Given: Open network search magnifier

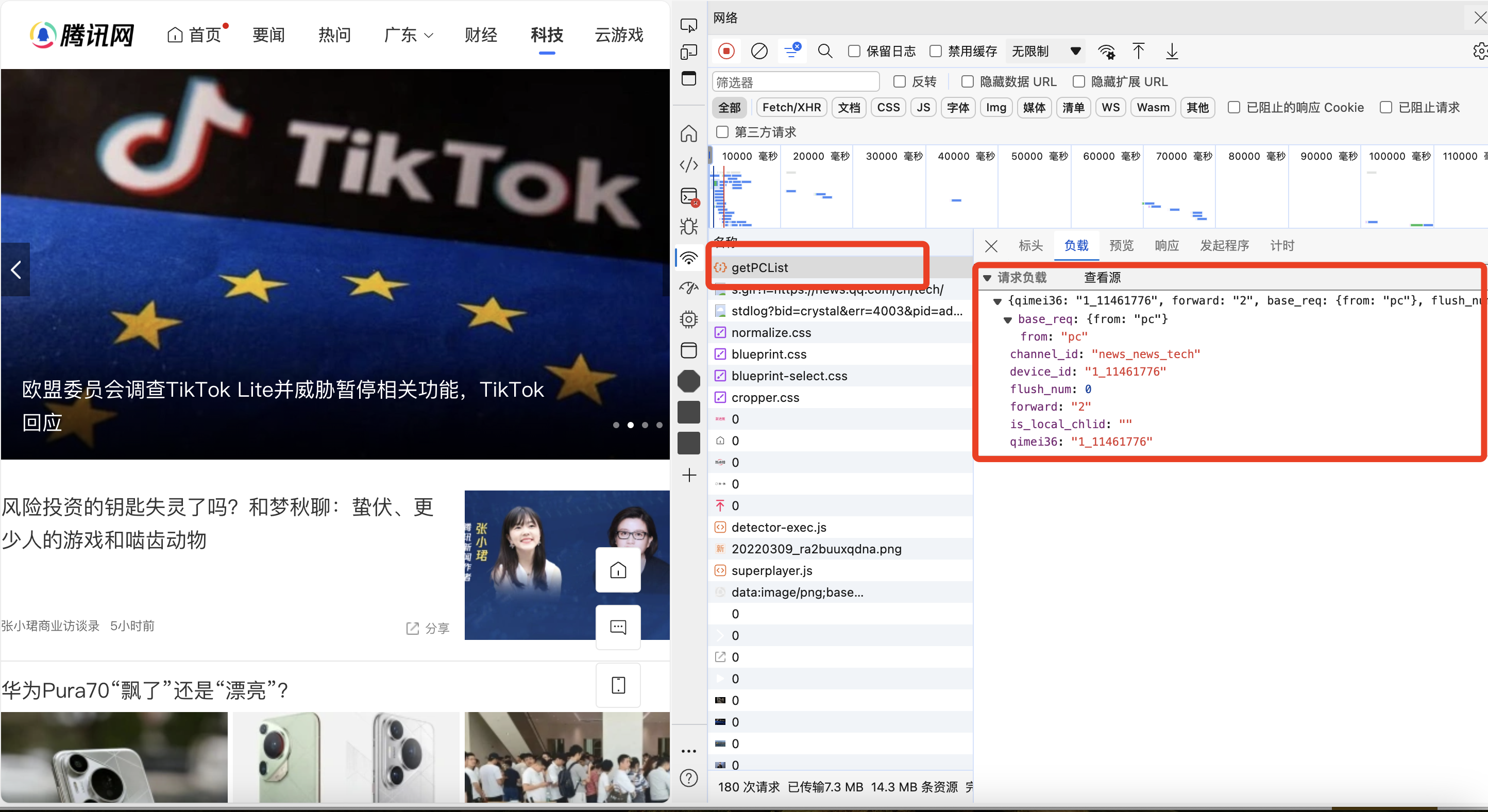Looking at the screenshot, I should click(825, 52).
